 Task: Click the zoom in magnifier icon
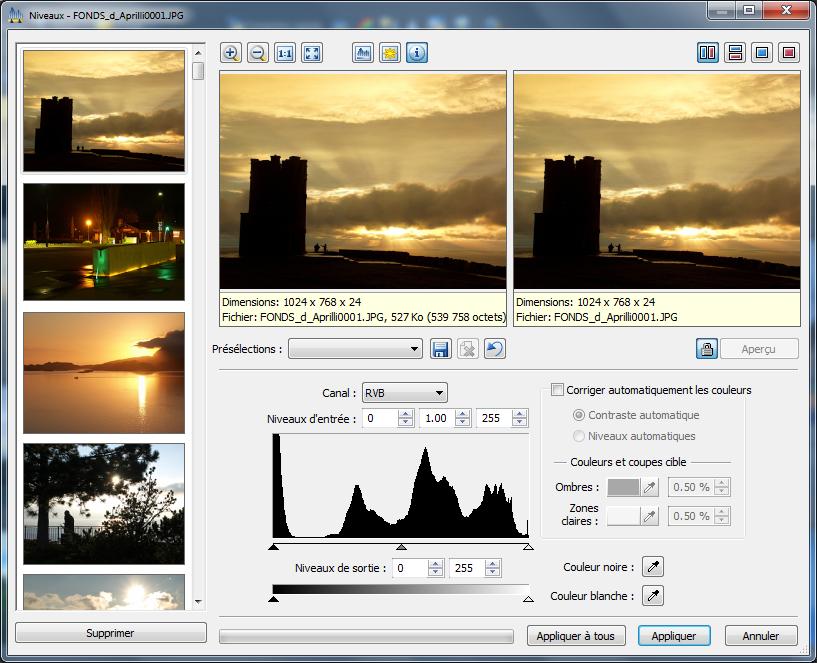[231, 53]
